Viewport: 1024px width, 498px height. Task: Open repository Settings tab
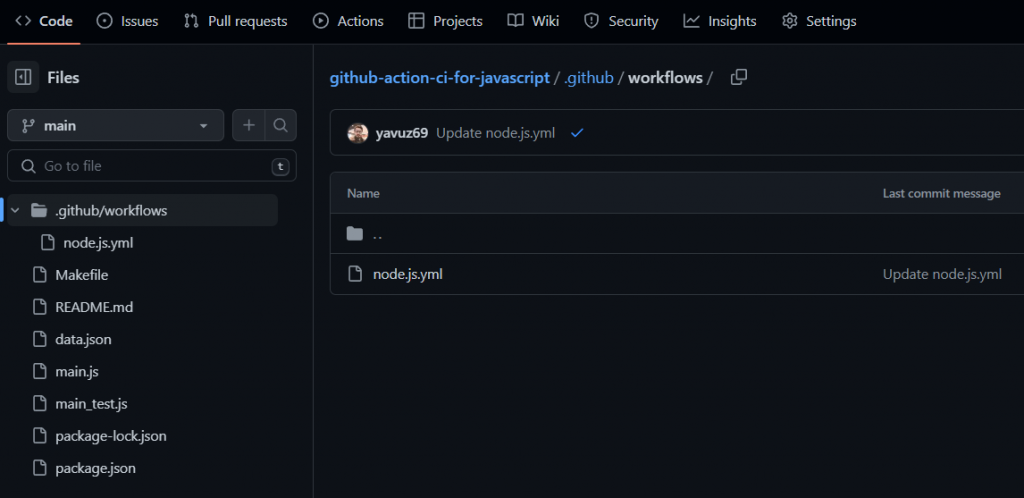tap(819, 21)
